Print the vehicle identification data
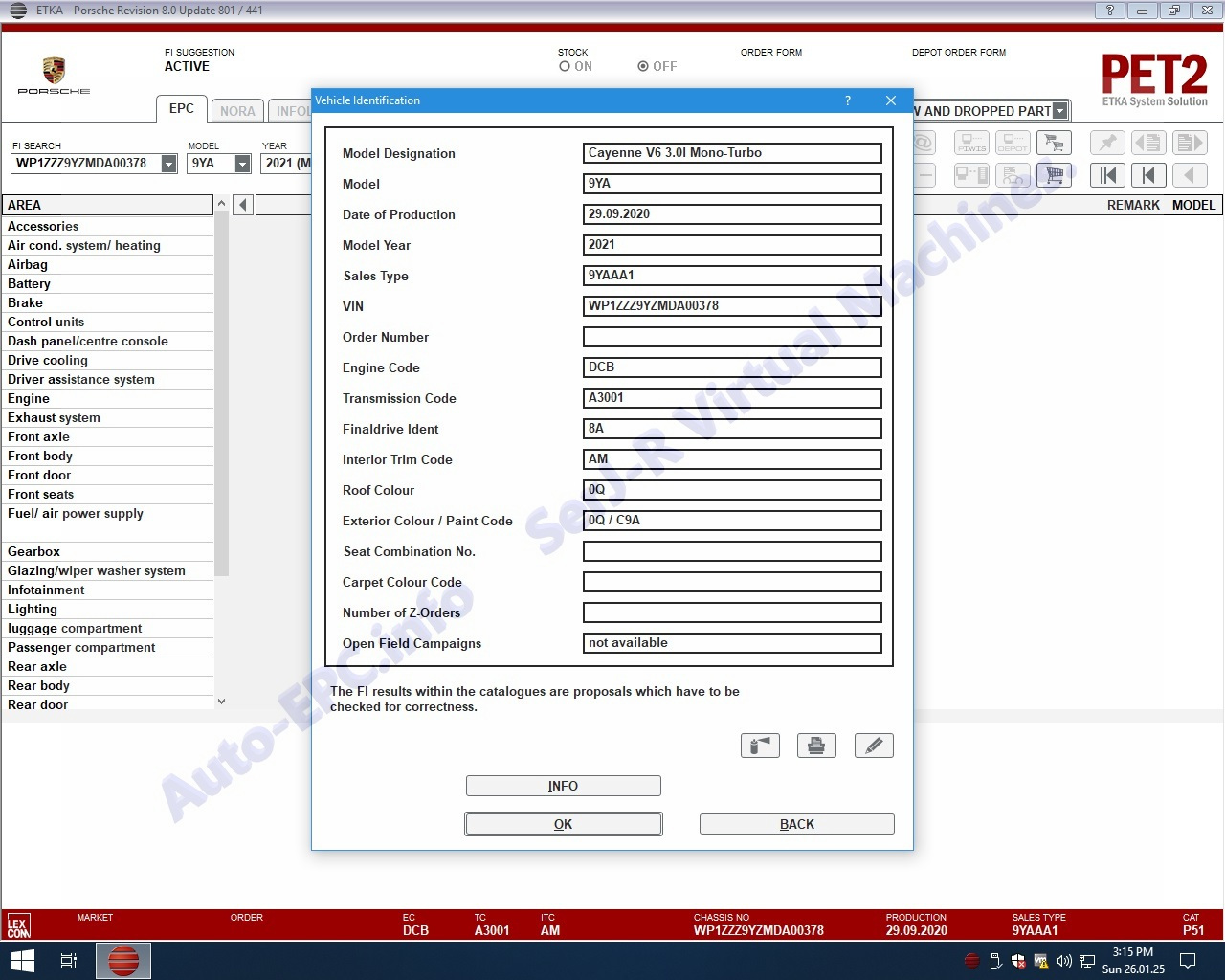Screen dimensions: 1225x980 coord(816,746)
